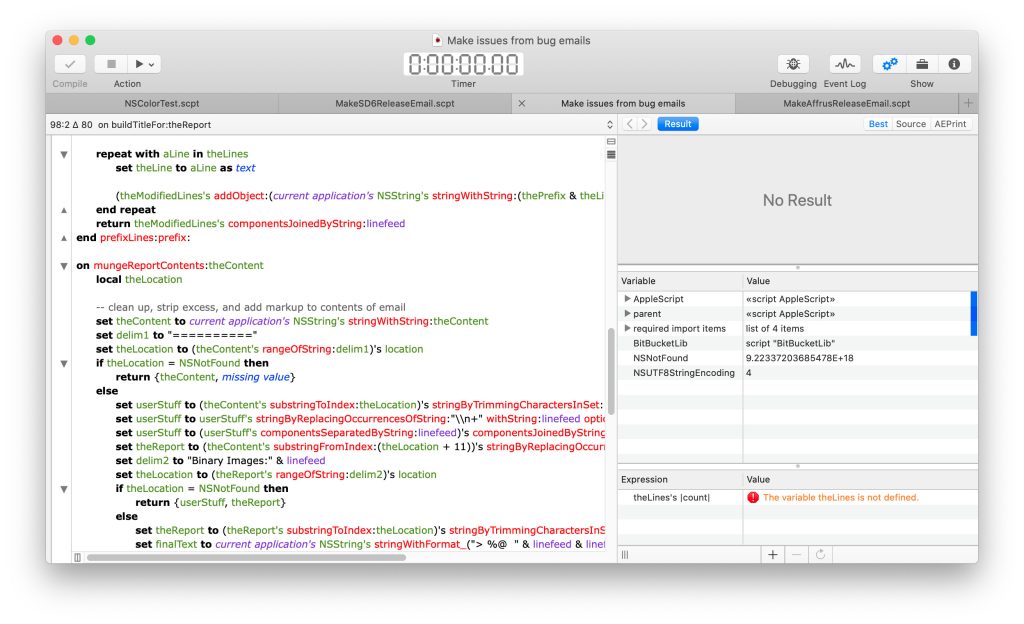Screen dimensions: 1024x624
Task: Switch to MakeAffrusReleaseEmail.scpt tab
Action: 846,103
